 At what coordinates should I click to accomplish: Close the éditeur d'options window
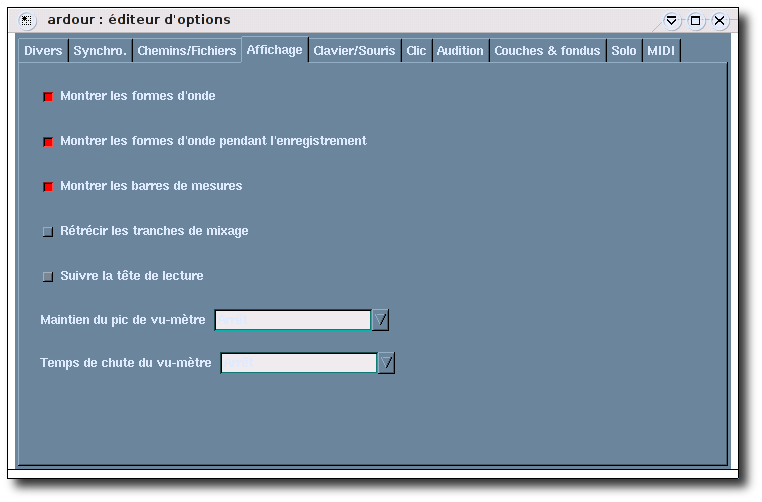click(x=719, y=20)
